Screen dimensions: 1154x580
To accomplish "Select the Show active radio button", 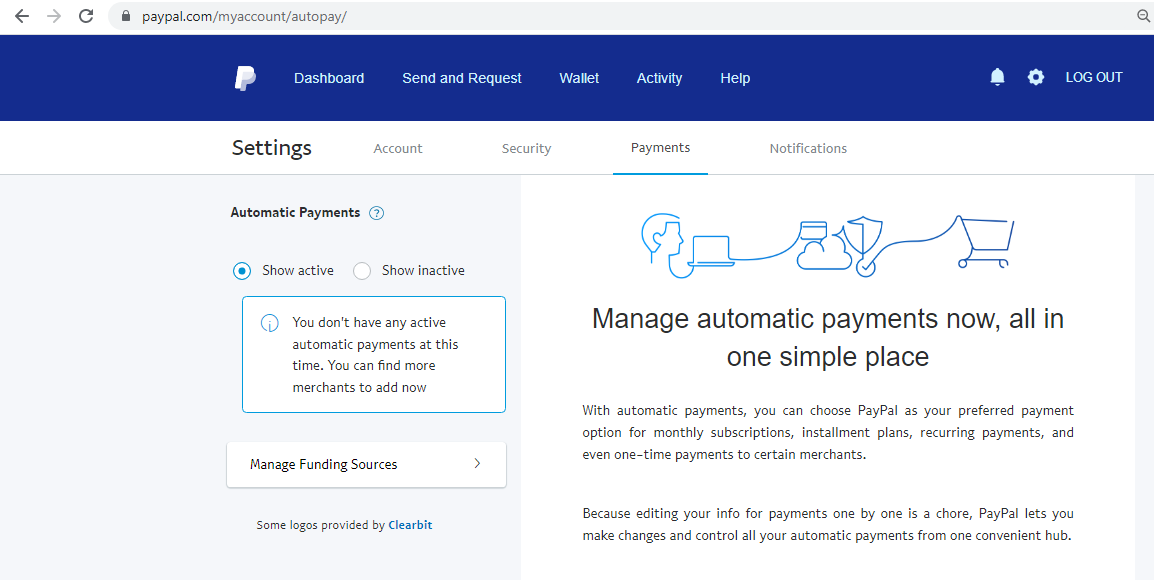I will coord(241,271).
